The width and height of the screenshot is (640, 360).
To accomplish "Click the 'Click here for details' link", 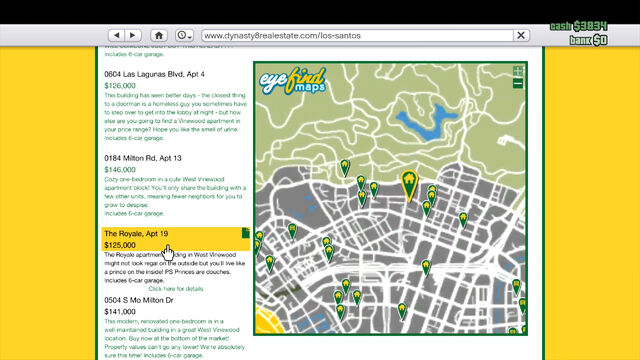I will [x=176, y=289].
